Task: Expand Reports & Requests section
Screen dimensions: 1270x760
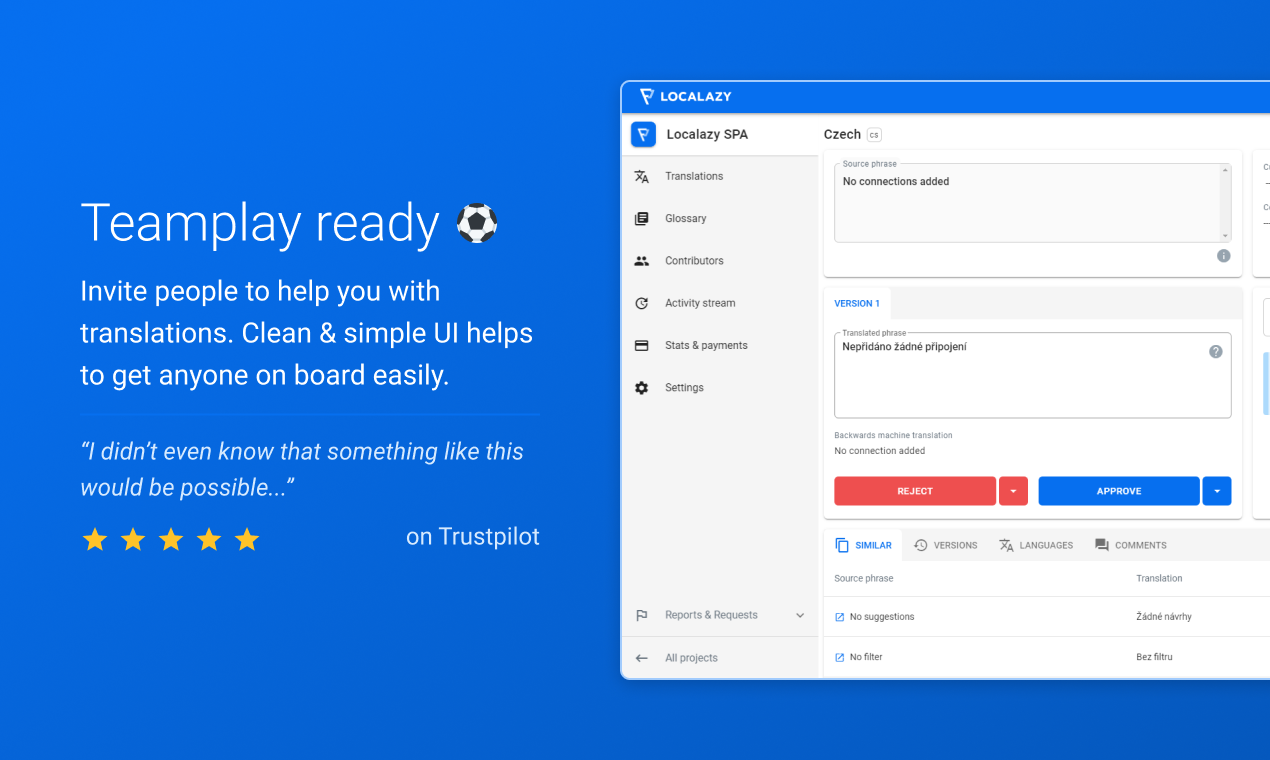Action: click(800, 616)
